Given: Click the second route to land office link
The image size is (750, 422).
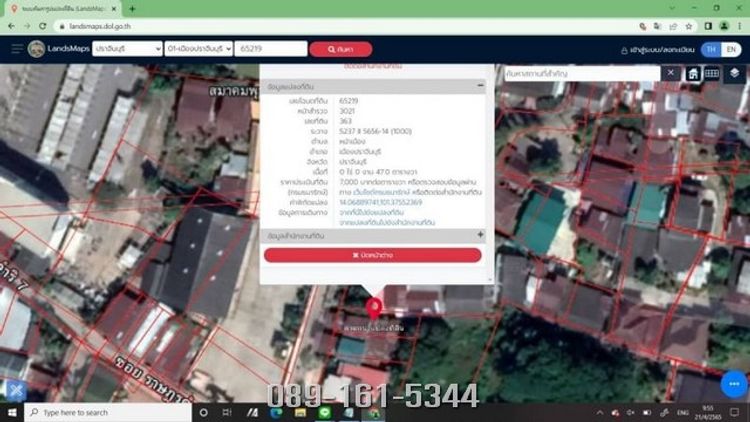Looking at the screenshot, I should (387, 222).
